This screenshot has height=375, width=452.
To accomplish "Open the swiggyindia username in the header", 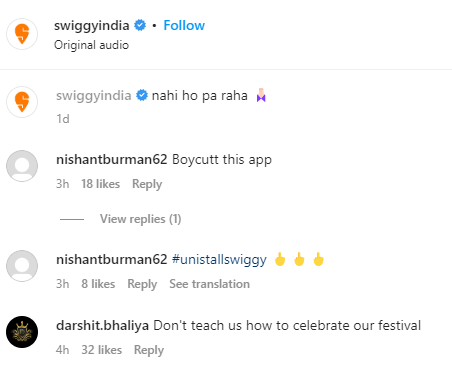I will click(92, 26).
